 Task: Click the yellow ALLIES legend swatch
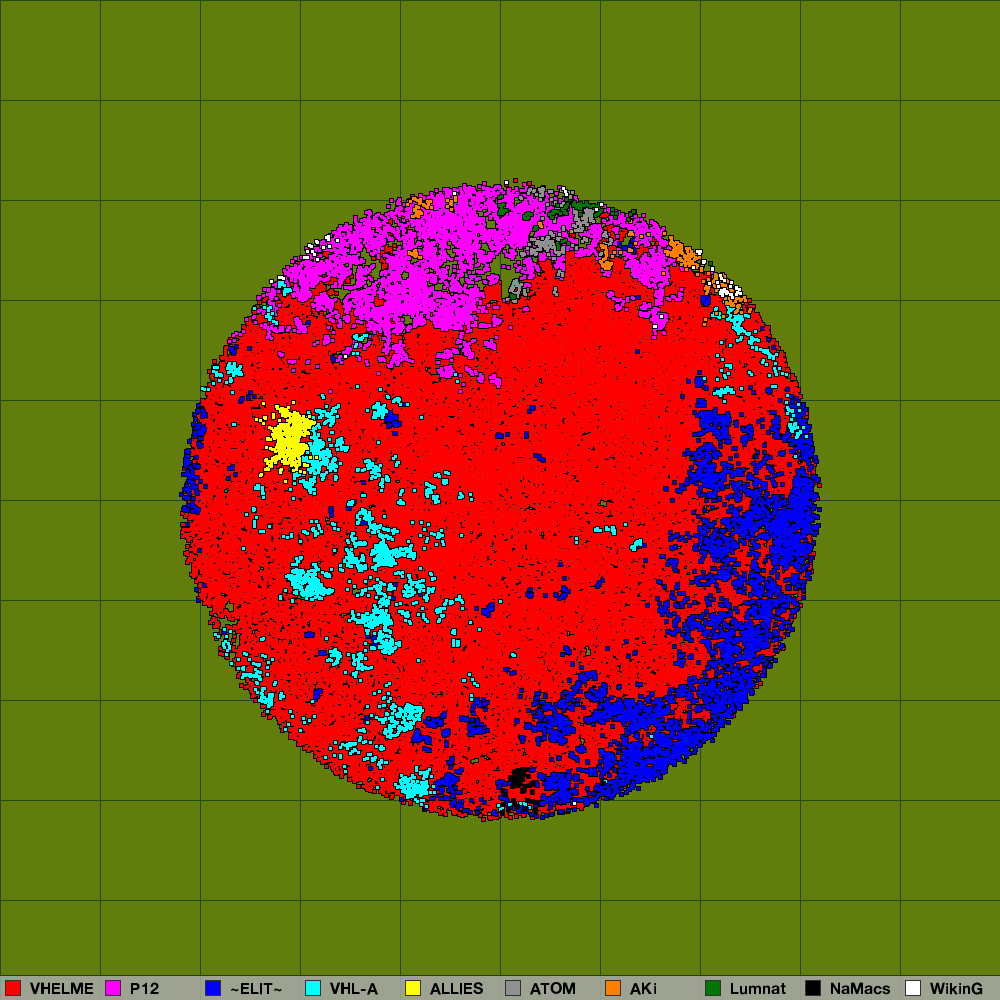[413, 988]
